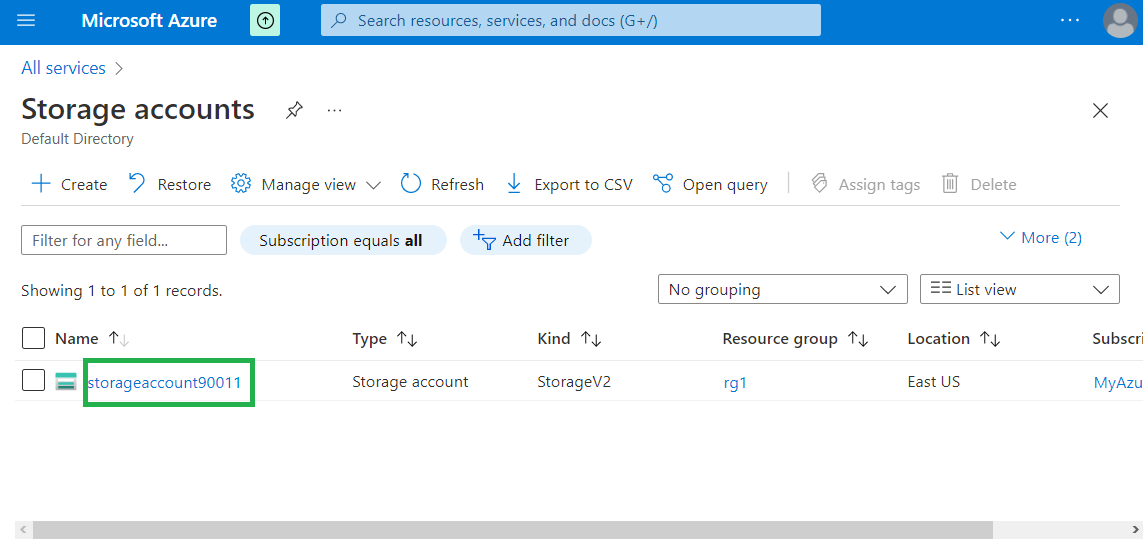Screen dimensions: 1143x558
Task: Click the Location column header text
Action: 939,339
